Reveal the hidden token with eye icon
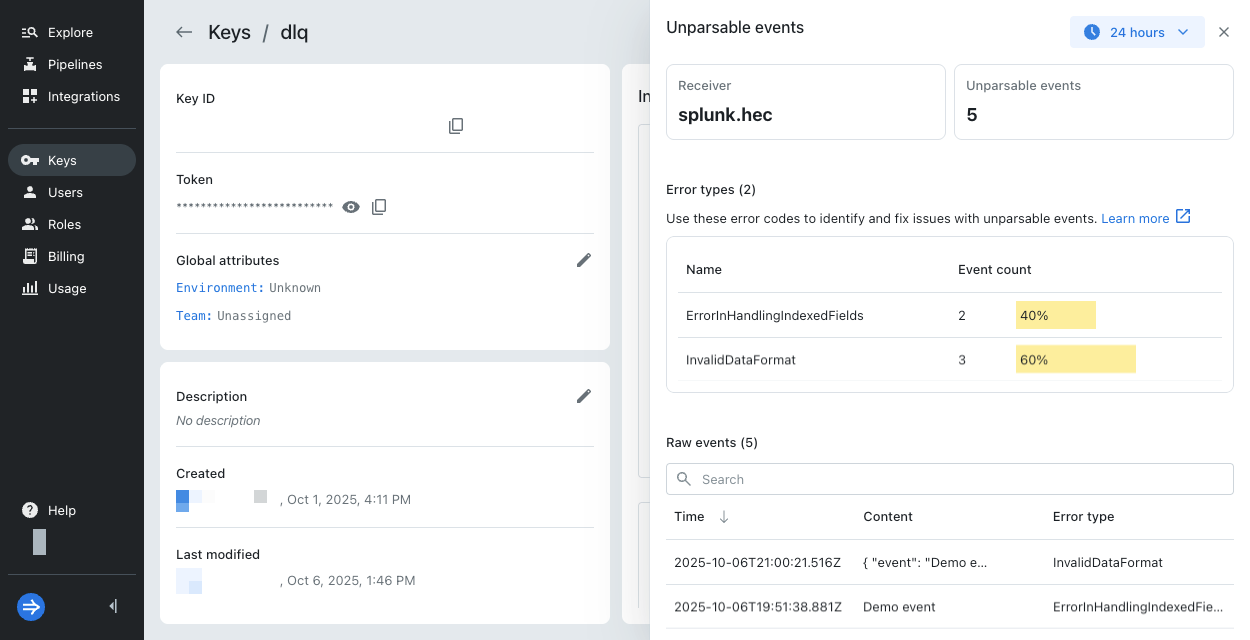This screenshot has width=1250, height=640. coord(351,207)
